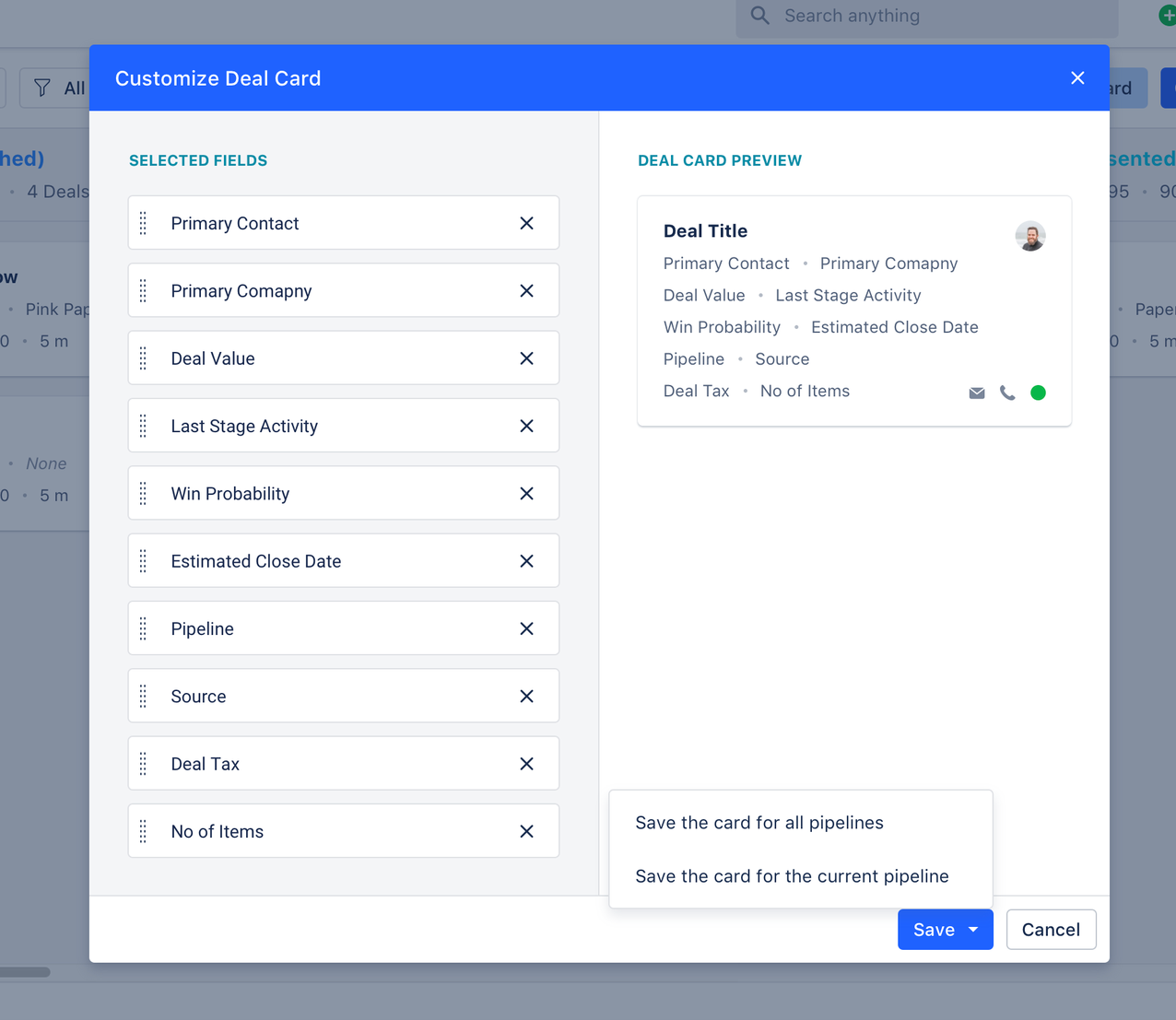This screenshot has width=1176, height=1020.
Task: Click the SELECTED FIELDS heading
Action: [x=198, y=160]
